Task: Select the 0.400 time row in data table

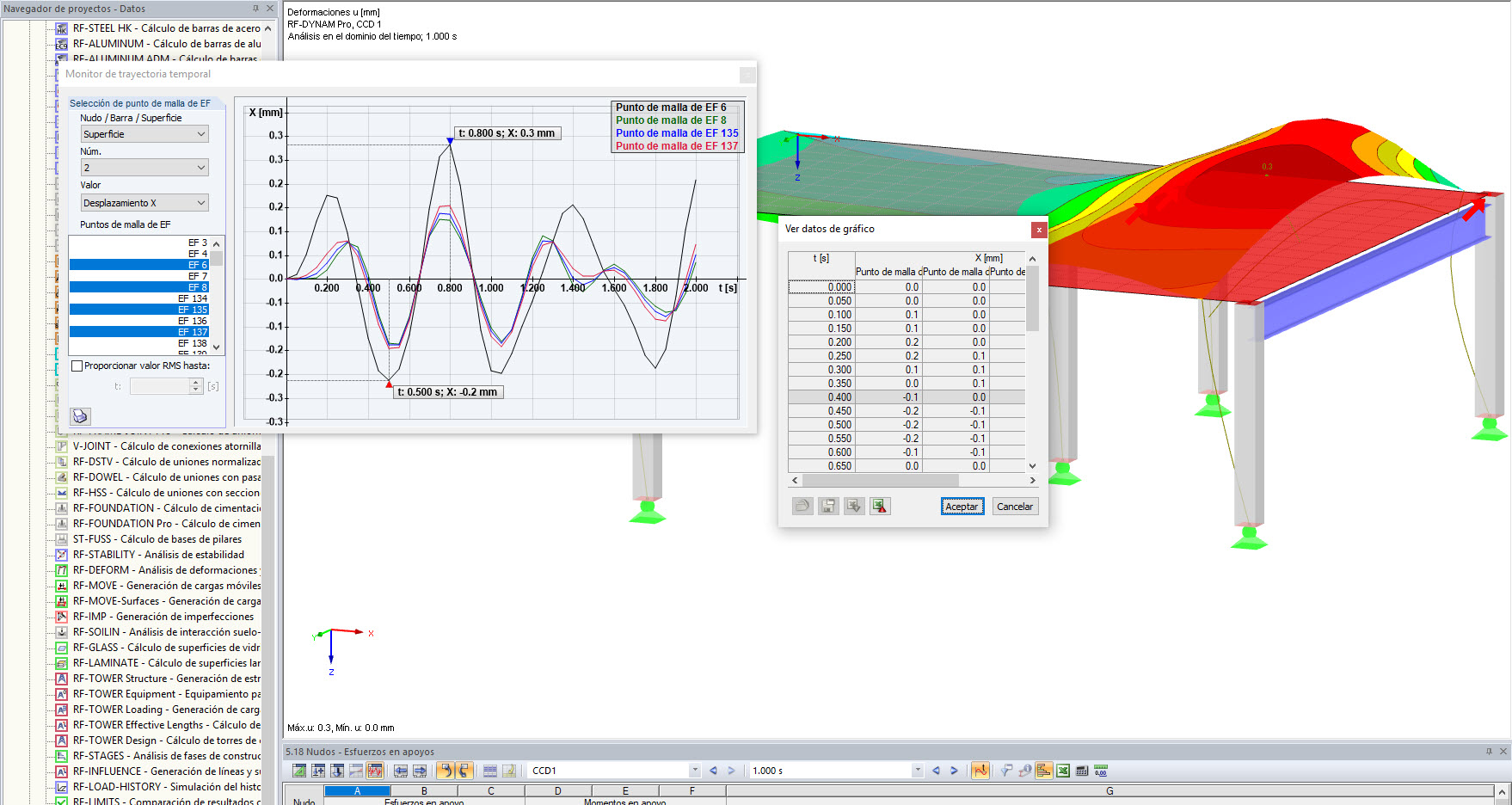Action: point(907,397)
